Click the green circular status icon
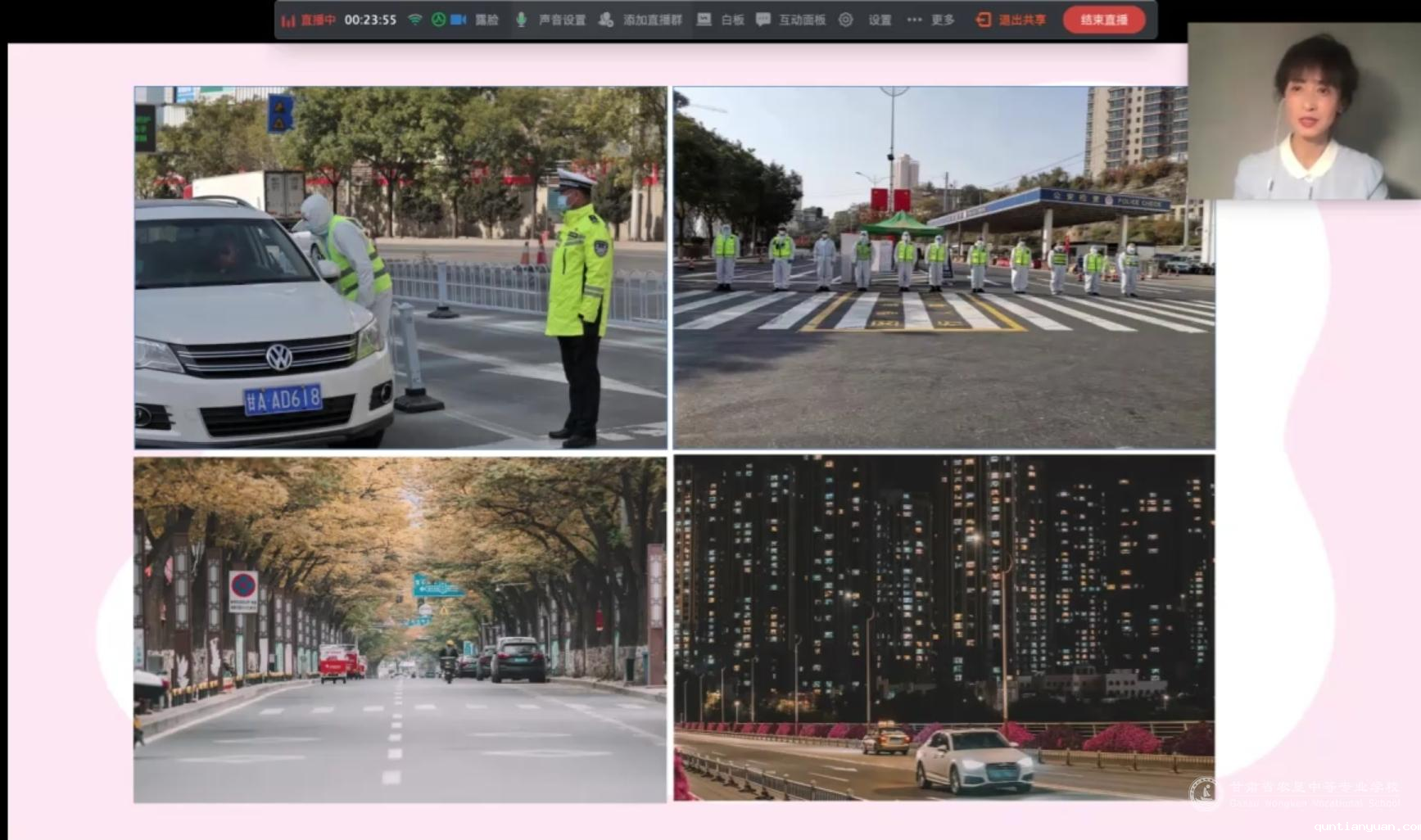1421x840 pixels. (438, 20)
